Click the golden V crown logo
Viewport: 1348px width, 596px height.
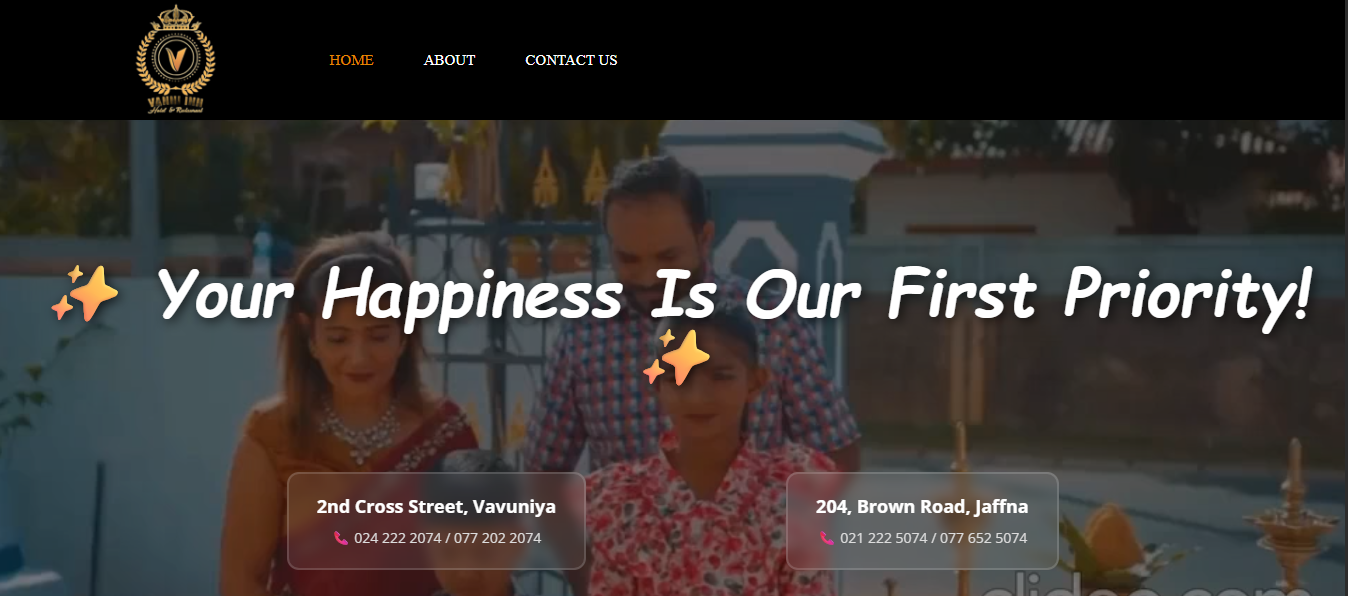click(x=175, y=59)
